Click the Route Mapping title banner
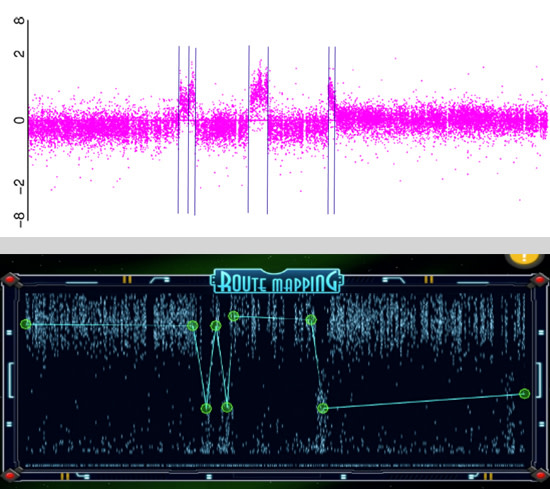The width and height of the screenshot is (550, 489). pos(277,281)
